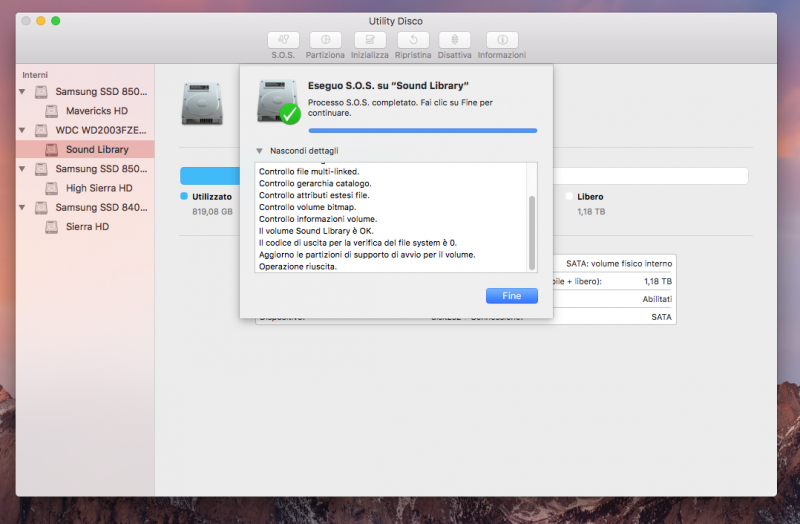
Task: Click 'Controllo informazioni volume.' log line
Action: 318,219
